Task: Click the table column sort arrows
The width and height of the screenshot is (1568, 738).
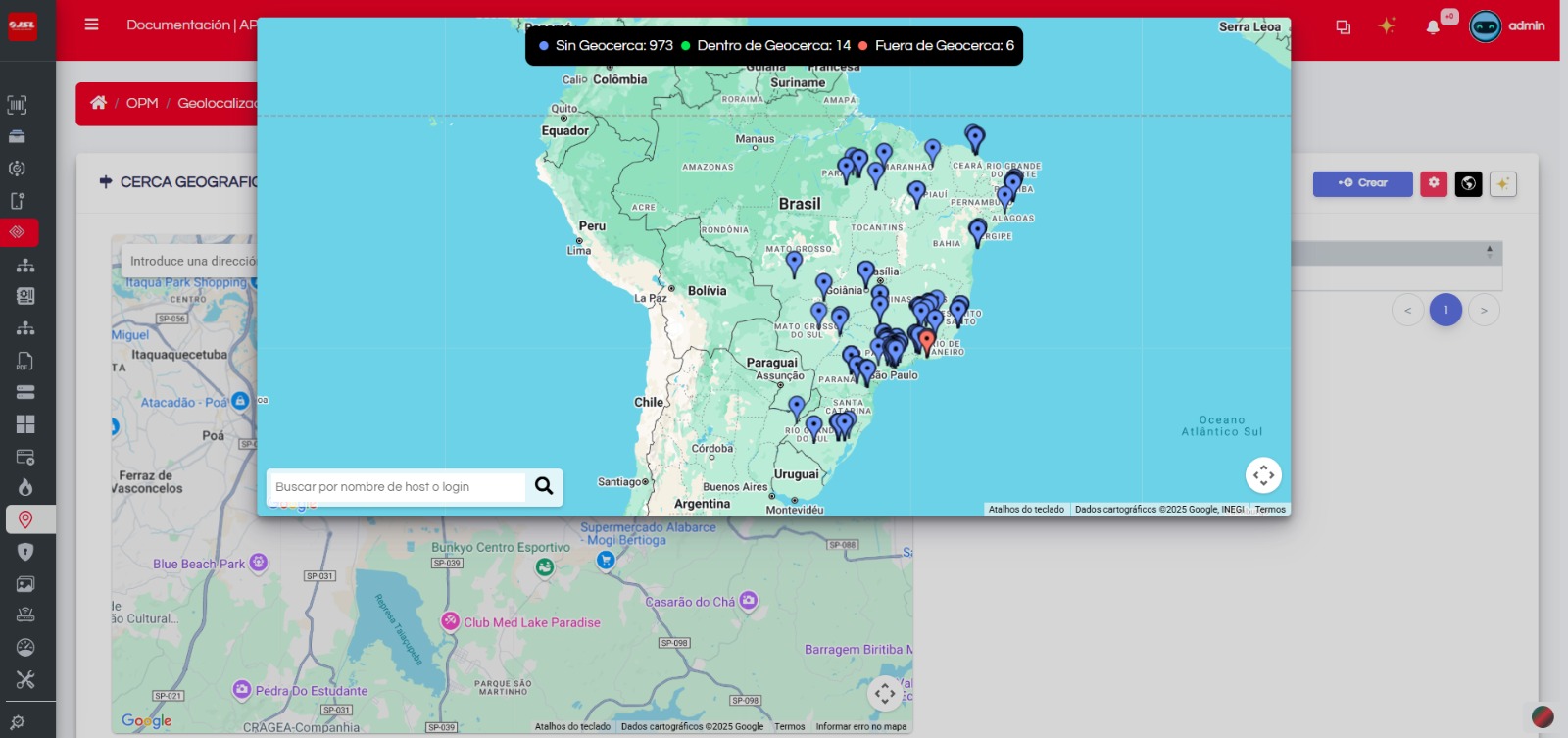Action: click(1490, 252)
